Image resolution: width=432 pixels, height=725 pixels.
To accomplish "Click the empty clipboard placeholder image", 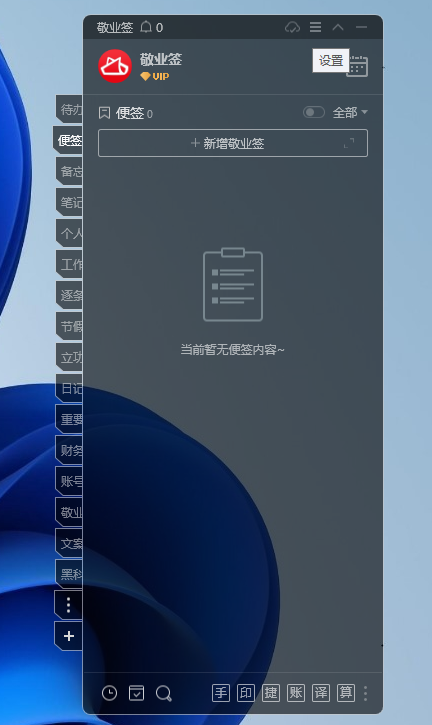I will pos(233,284).
